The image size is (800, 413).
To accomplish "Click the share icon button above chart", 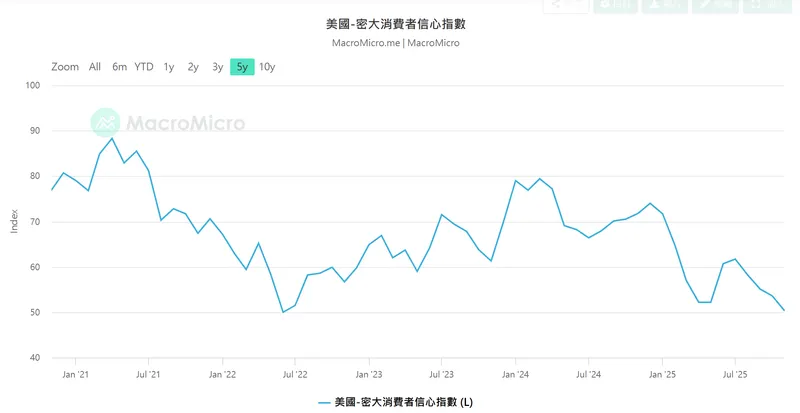I will pos(567,4).
